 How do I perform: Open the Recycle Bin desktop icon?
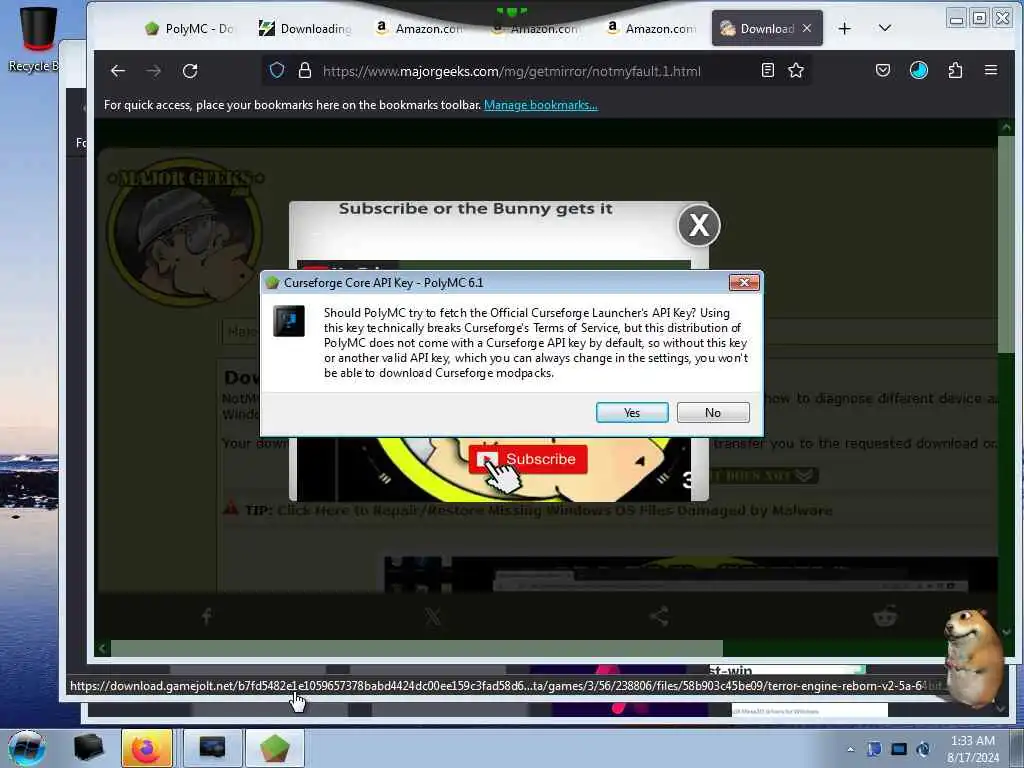tap(35, 39)
